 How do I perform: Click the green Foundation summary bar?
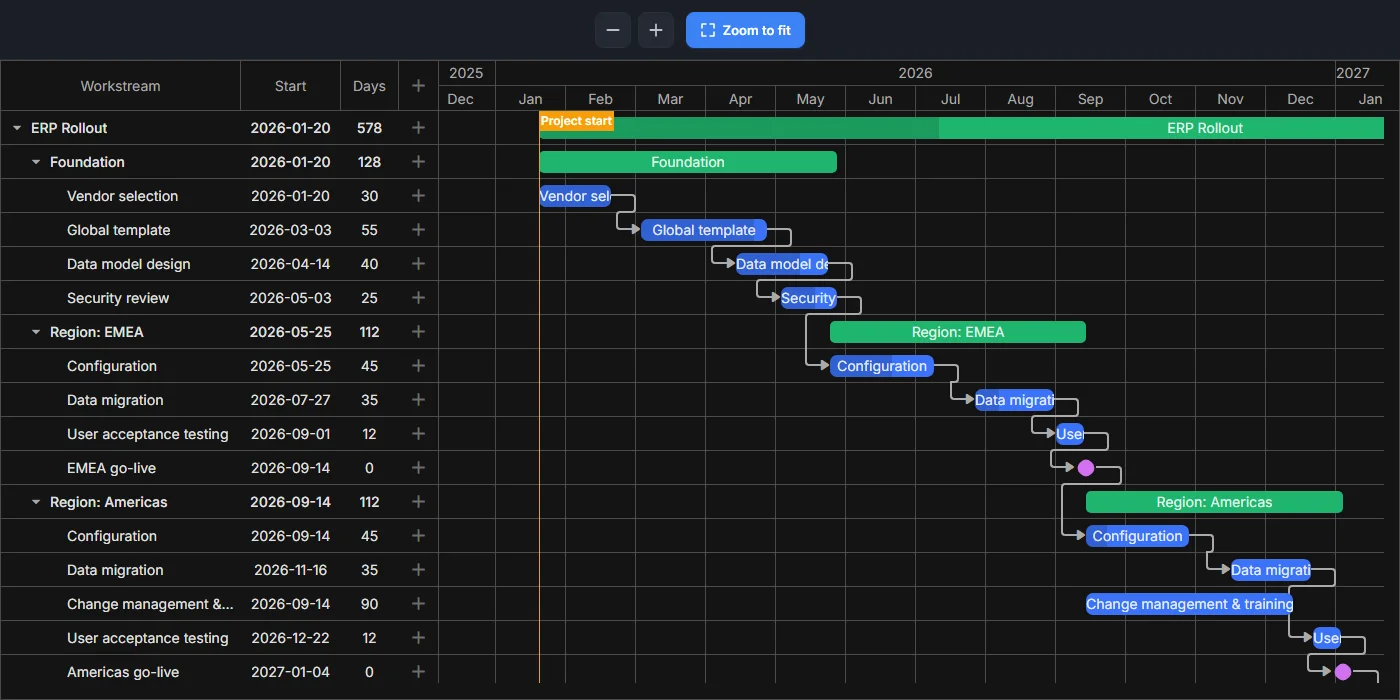(688, 162)
